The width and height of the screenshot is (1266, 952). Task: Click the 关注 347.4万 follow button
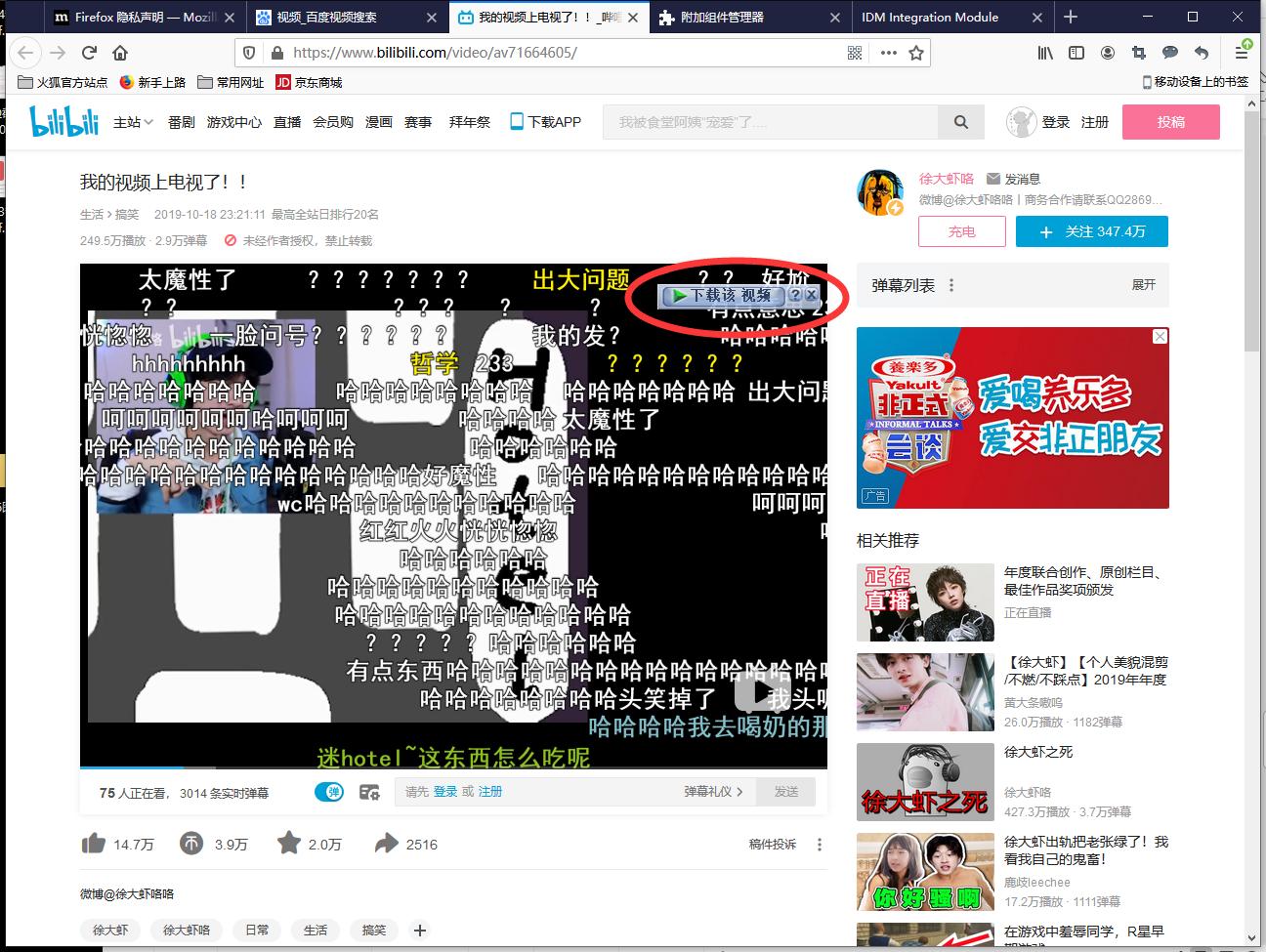tap(1091, 231)
